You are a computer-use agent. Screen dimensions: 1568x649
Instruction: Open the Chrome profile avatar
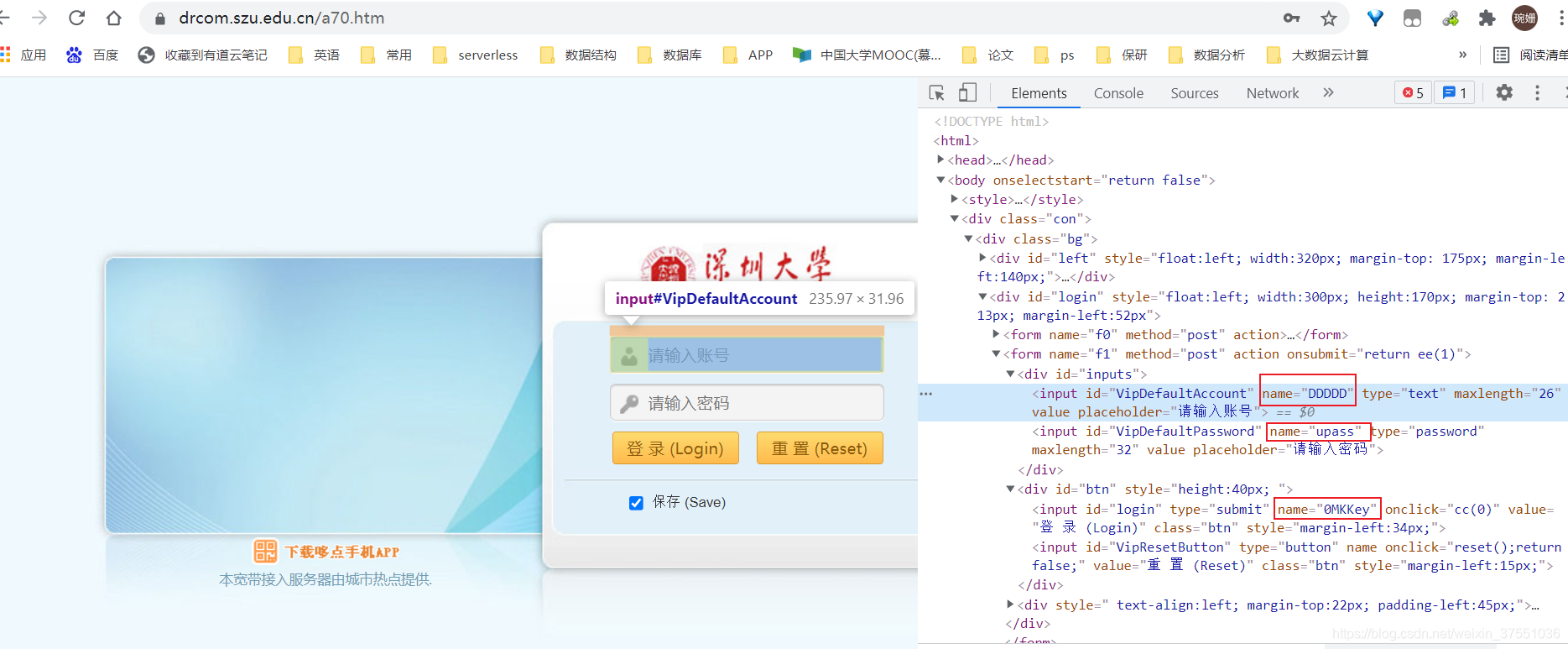tap(1524, 18)
